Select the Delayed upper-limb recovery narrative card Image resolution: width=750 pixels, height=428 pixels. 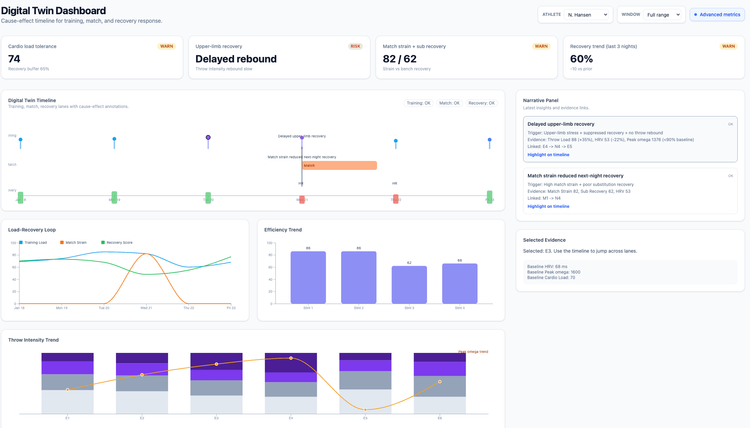630,138
